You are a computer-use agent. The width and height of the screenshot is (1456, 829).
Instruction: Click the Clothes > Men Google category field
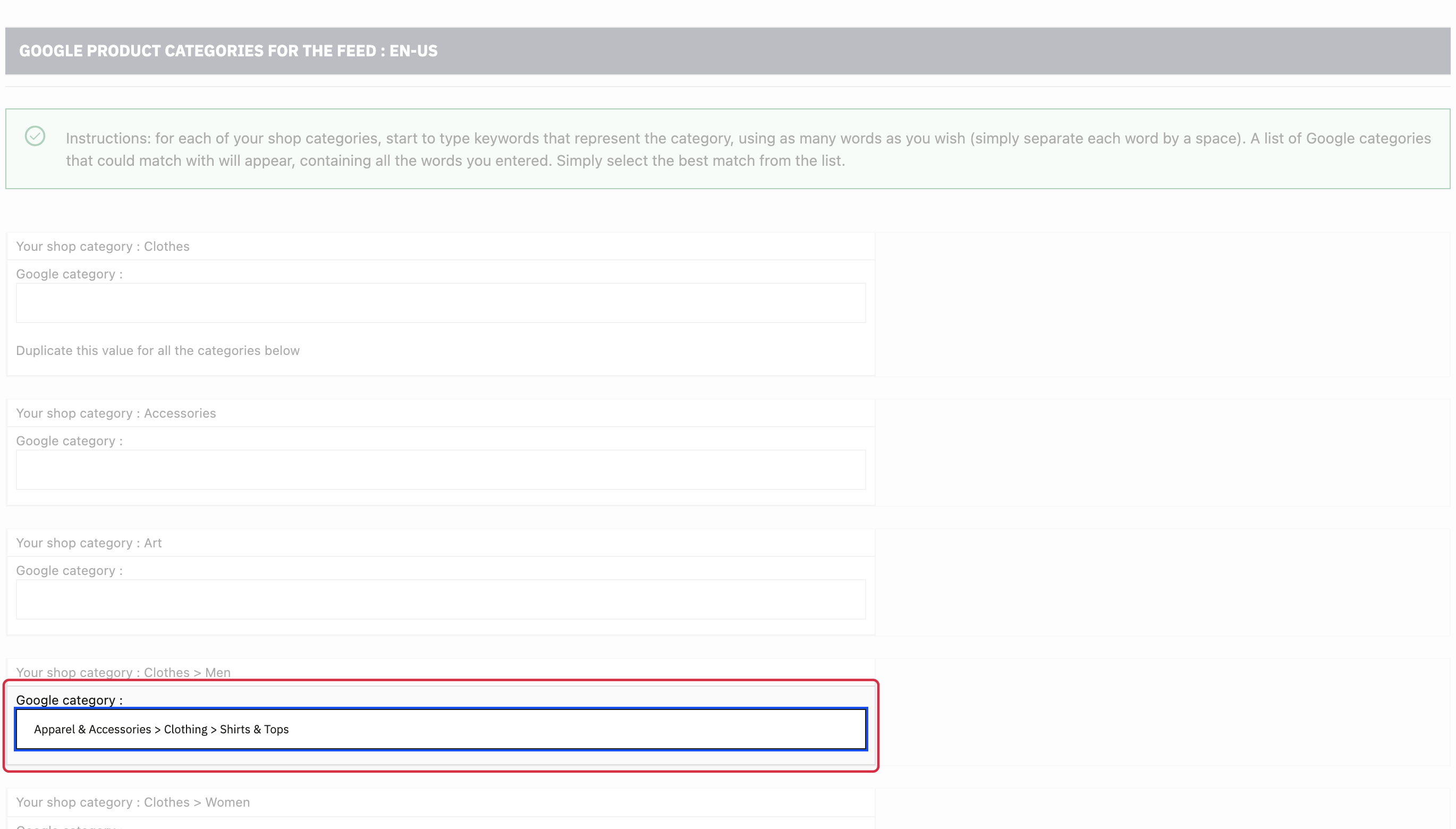pyautogui.click(x=441, y=729)
